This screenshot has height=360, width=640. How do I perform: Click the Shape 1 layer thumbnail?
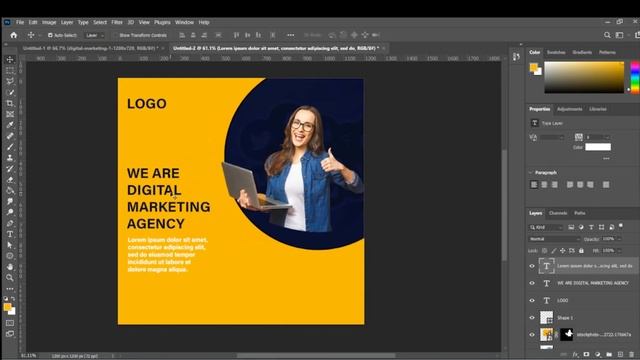[x=546, y=318]
